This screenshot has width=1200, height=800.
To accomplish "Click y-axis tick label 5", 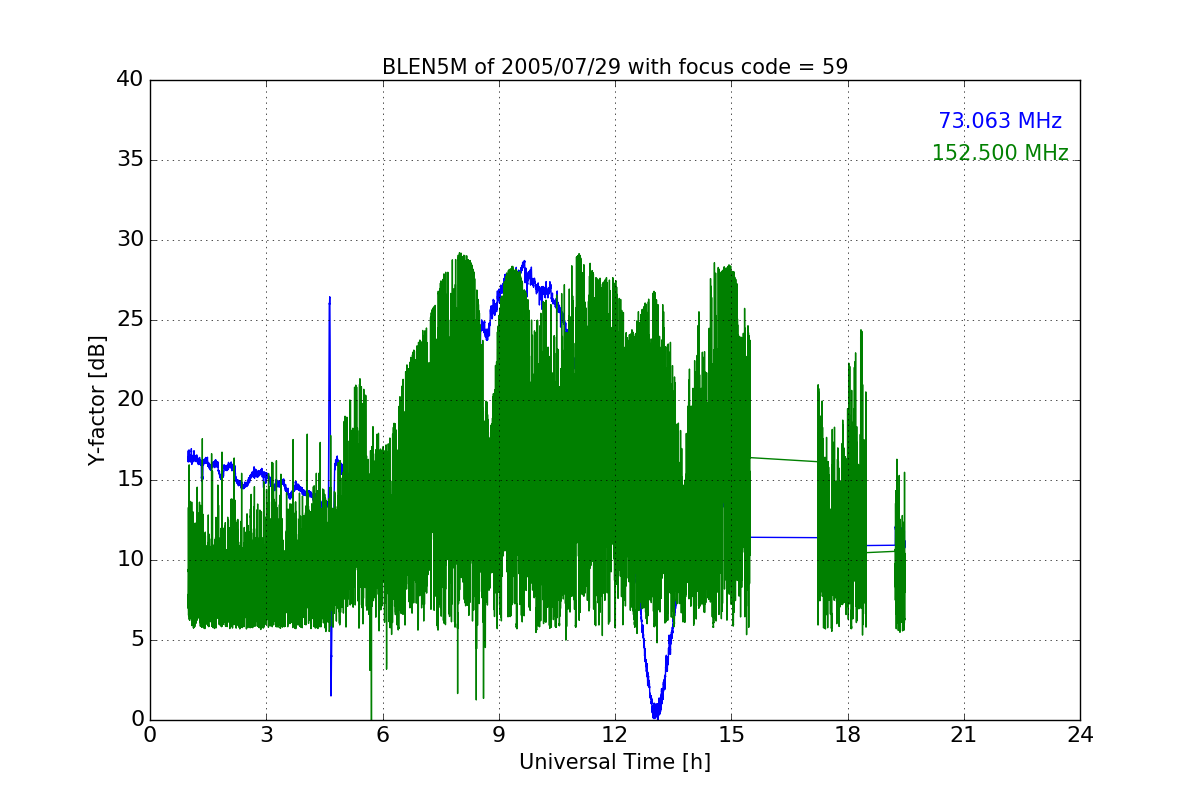I will tap(136, 640).
